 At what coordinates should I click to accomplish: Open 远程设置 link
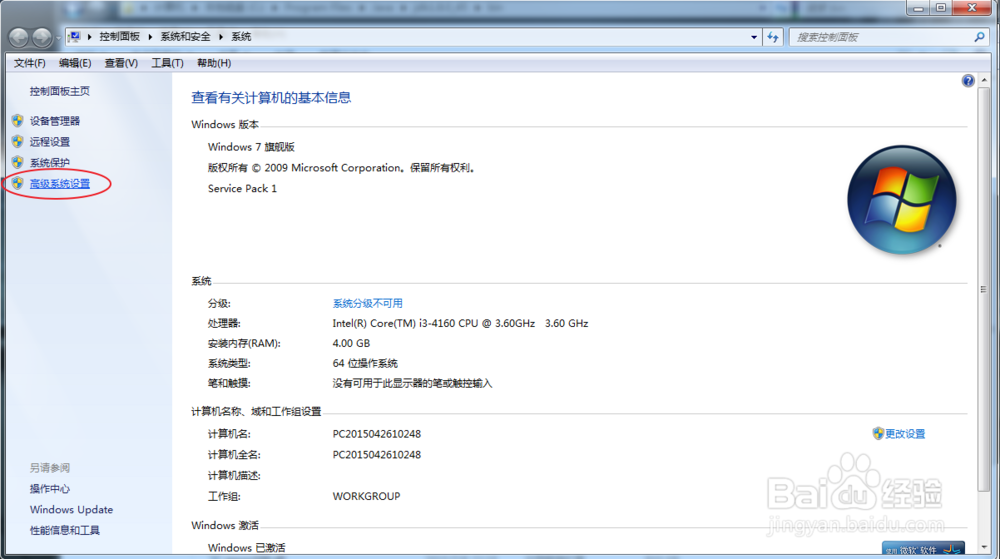coord(50,142)
